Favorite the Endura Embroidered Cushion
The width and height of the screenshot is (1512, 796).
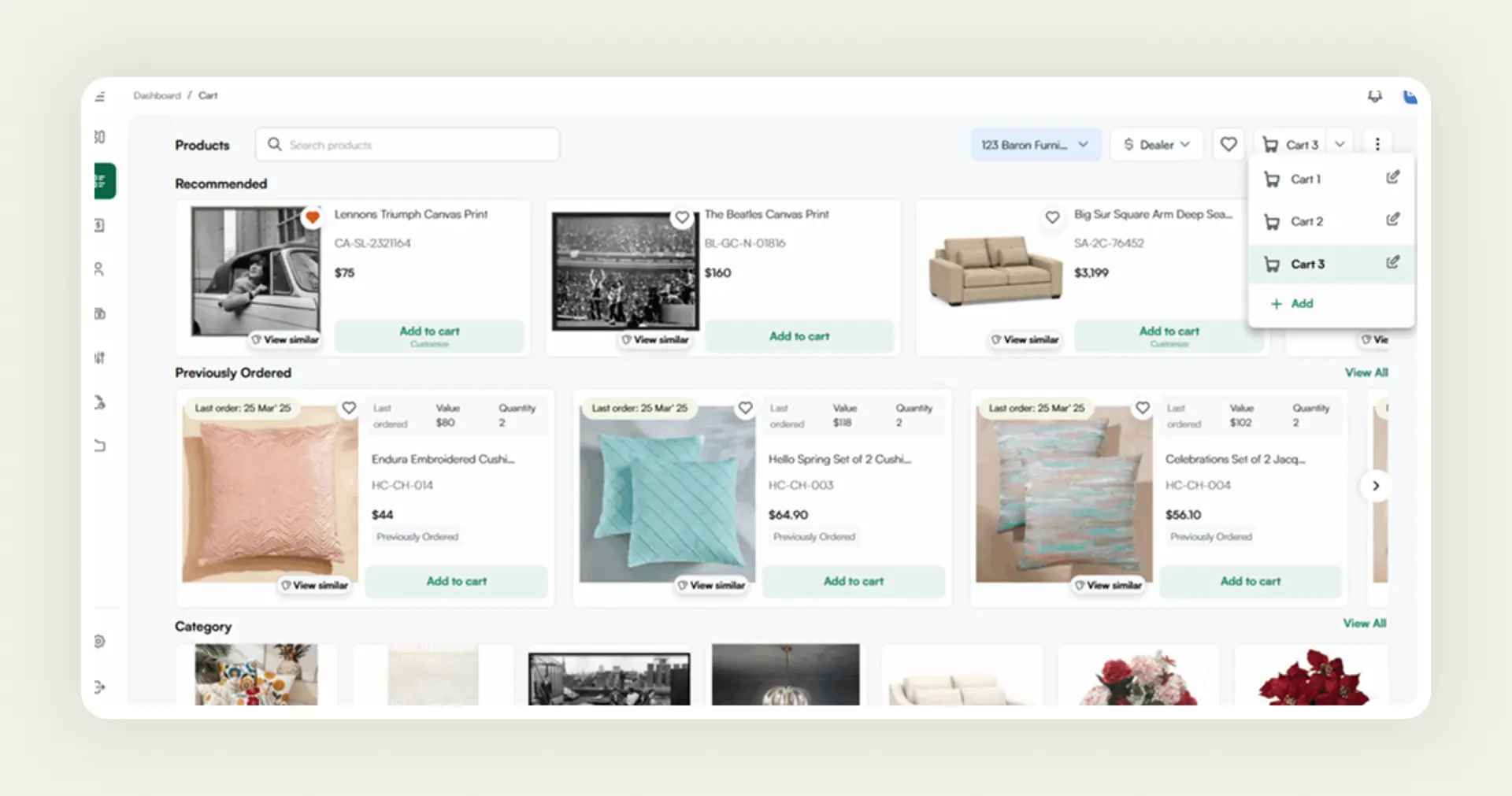coord(350,408)
